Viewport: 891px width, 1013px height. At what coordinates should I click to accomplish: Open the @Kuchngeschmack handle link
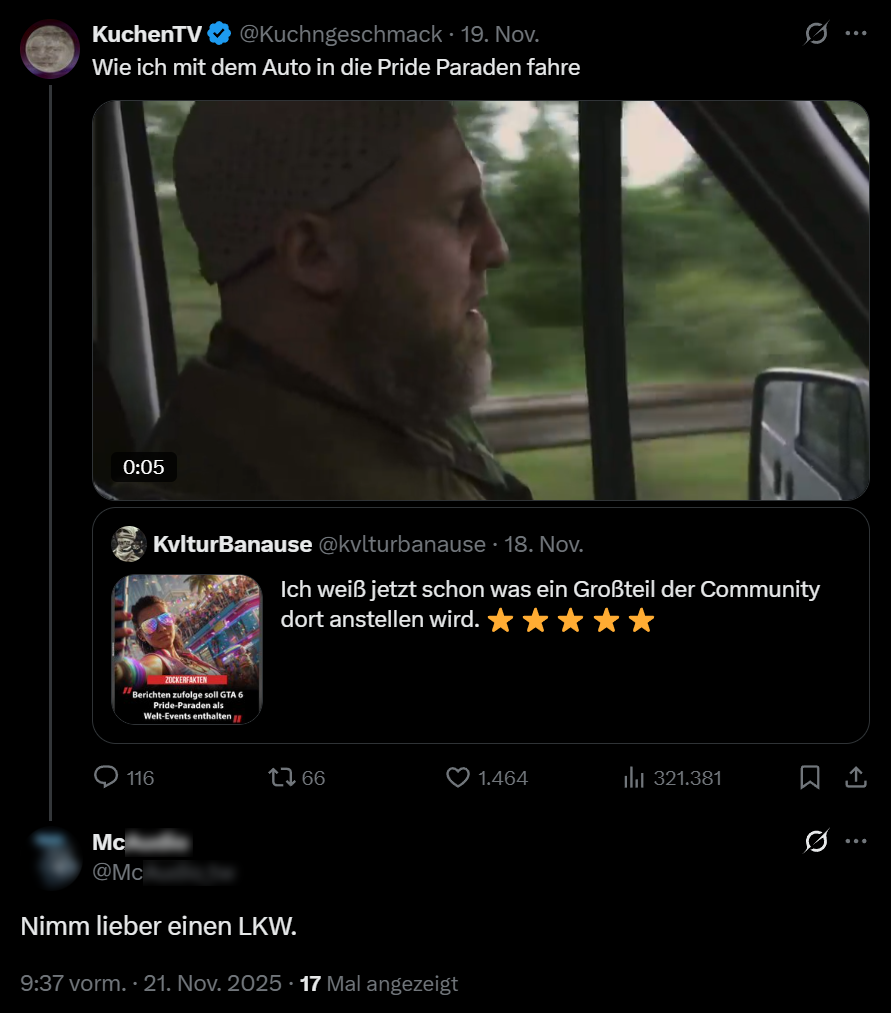340,34
